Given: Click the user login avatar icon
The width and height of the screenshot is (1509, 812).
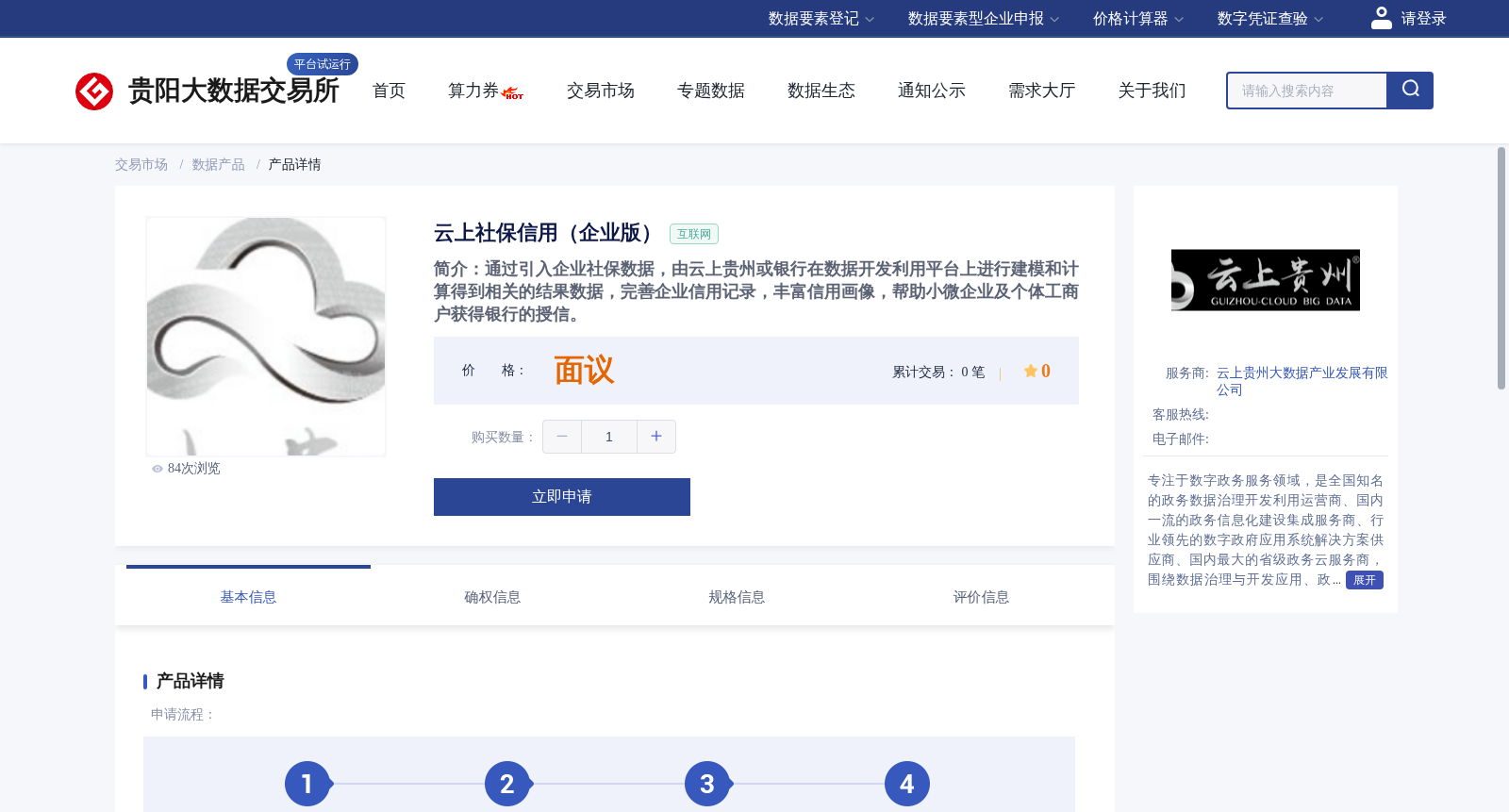Looking at the screenshot, I should click(x=1382, y=18).
